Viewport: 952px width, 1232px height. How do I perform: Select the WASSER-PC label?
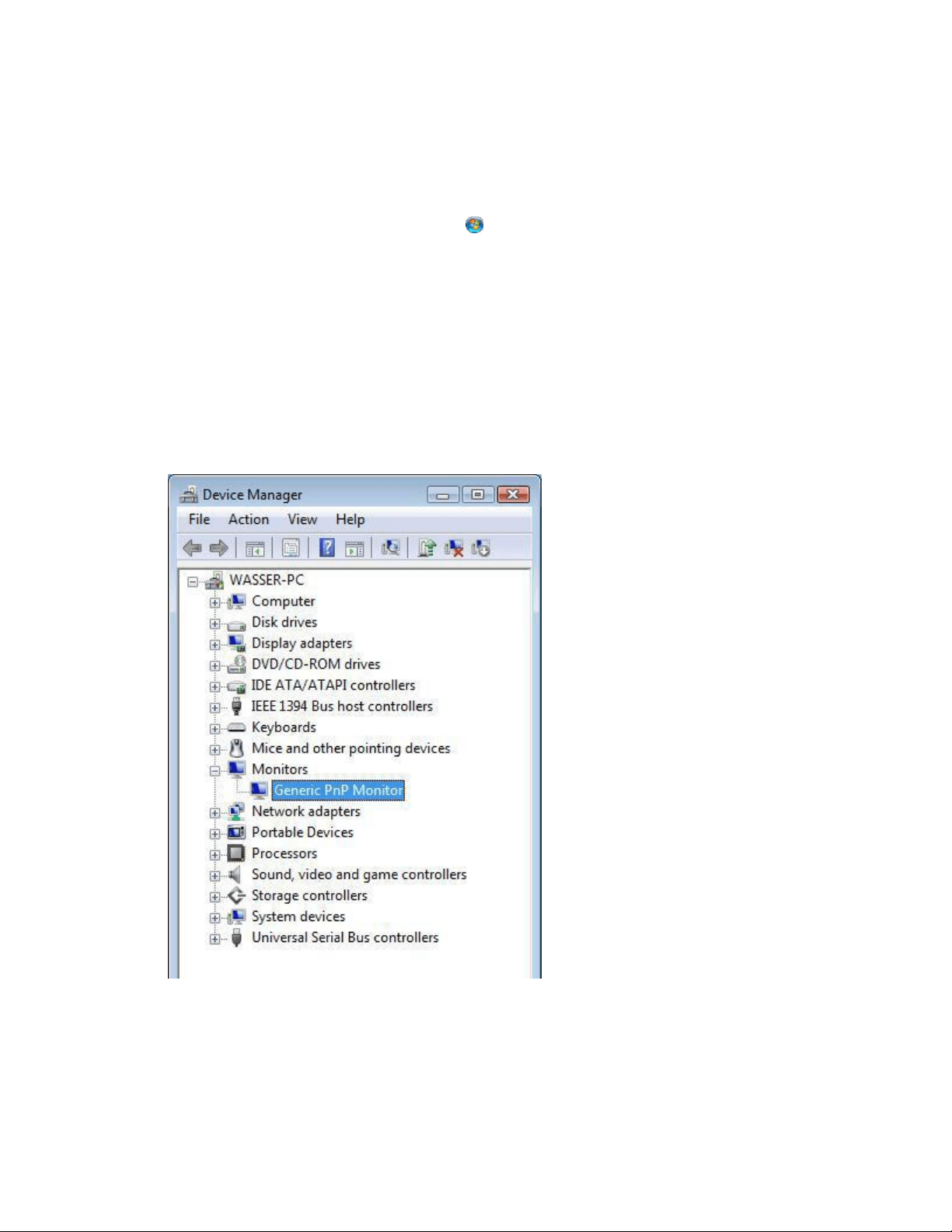(267, 580)
